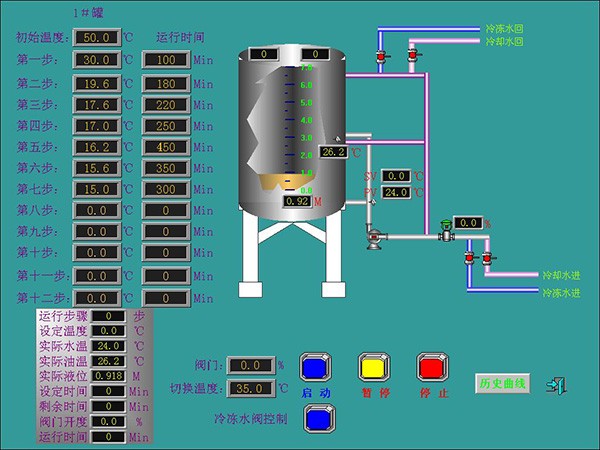600x450 pixels.
Task: Click the chilled water inlet valve (冷冻水进)
Action: [x=467, y=259]
